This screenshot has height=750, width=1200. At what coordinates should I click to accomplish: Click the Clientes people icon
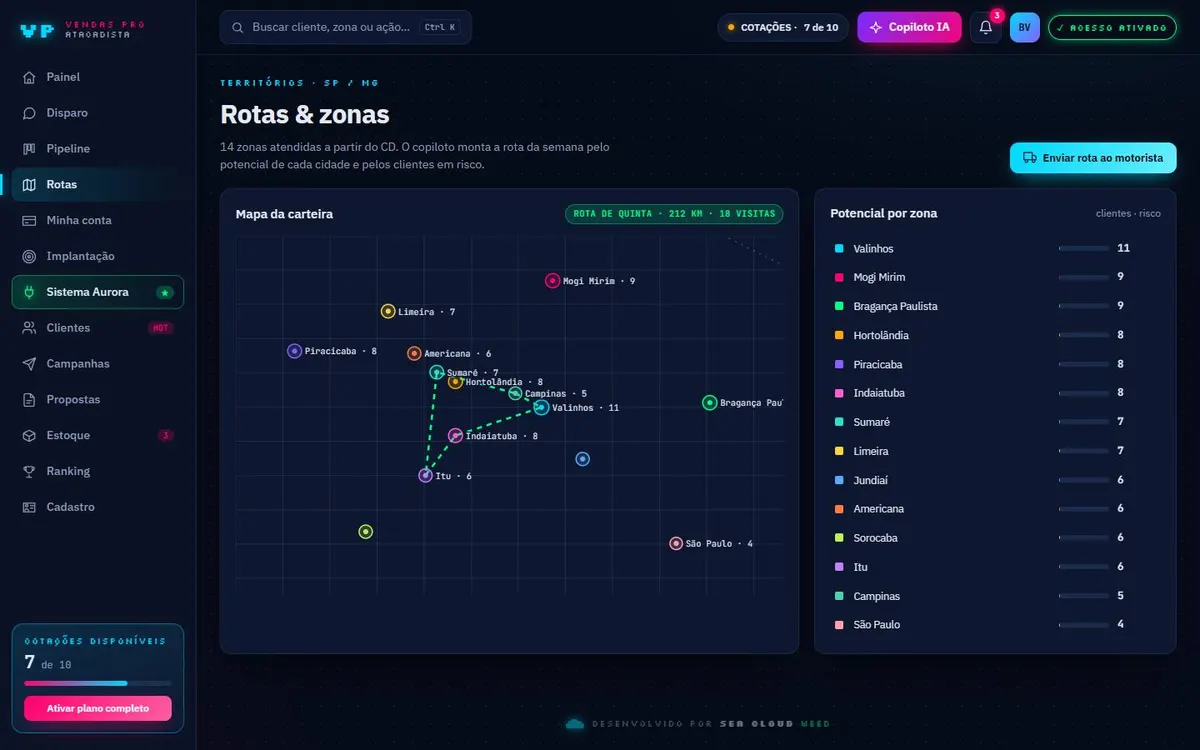[x=29, y=328]
